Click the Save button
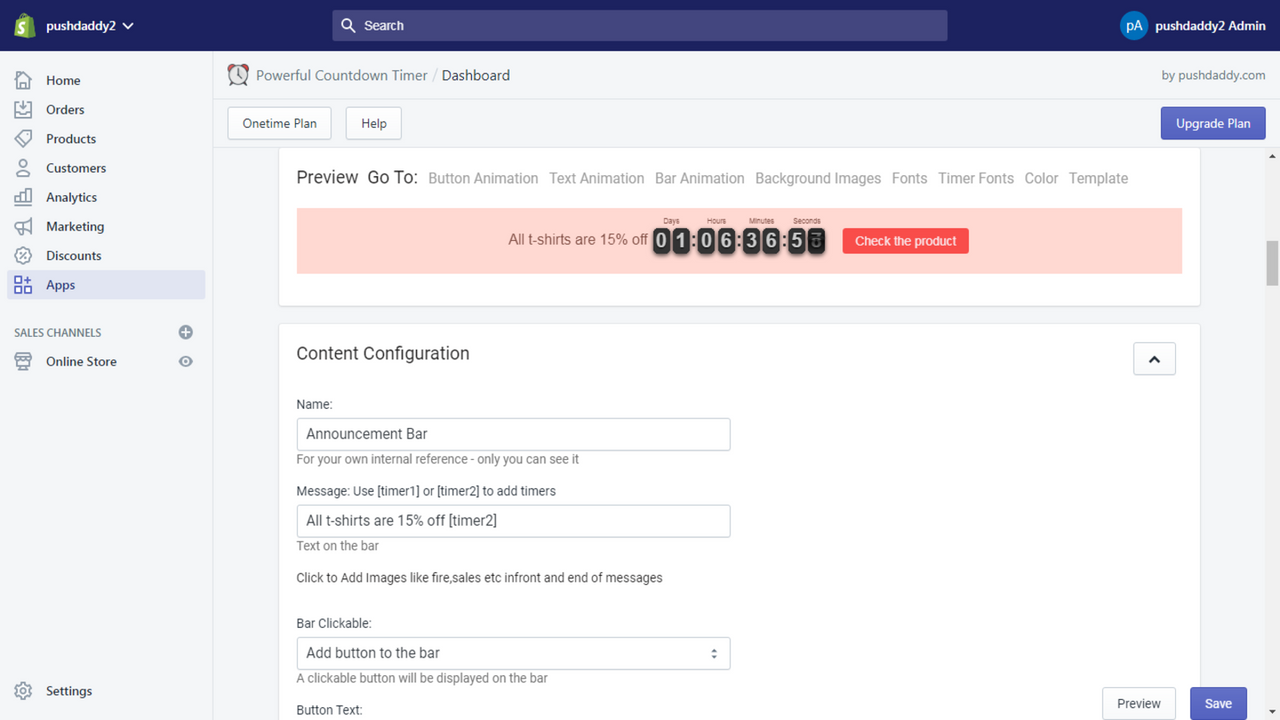 click(1217, 703)
